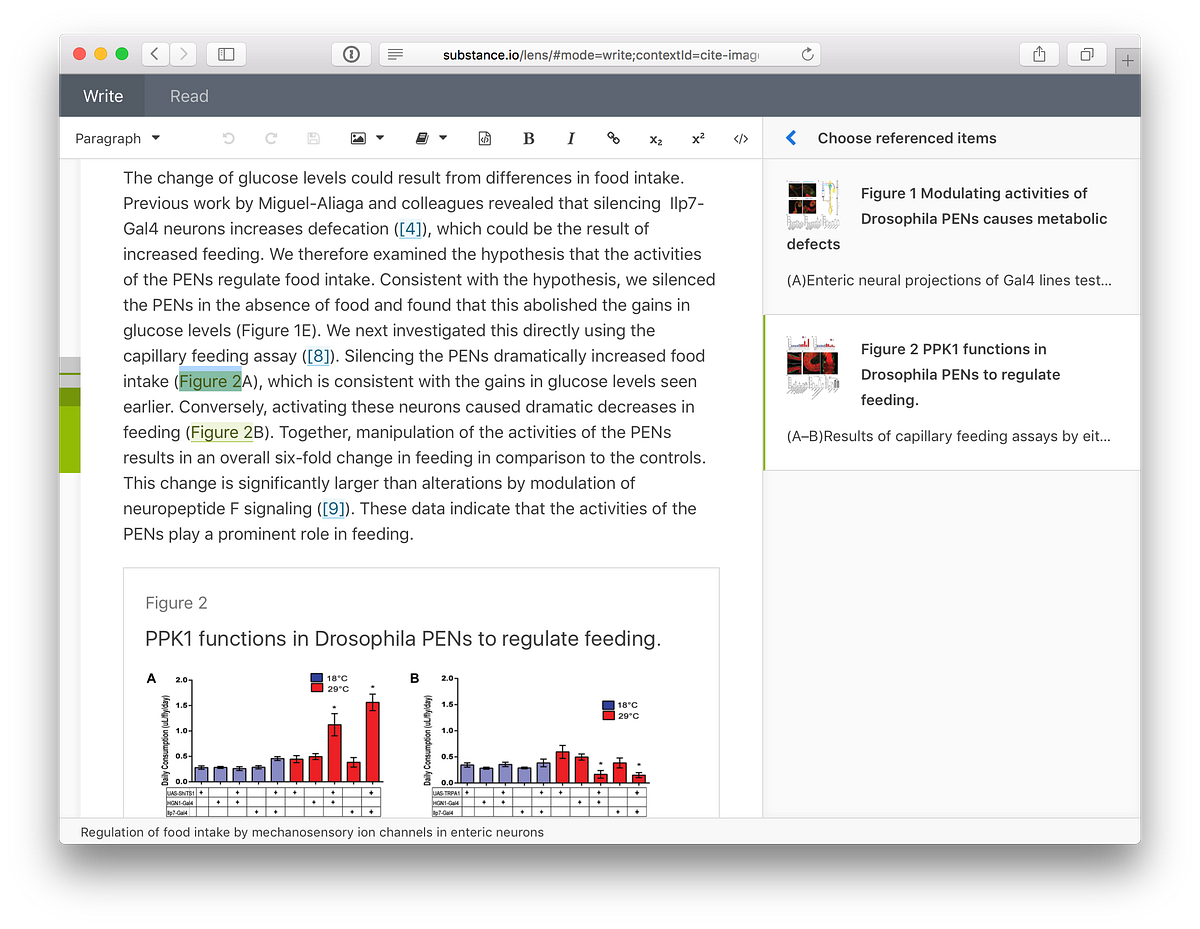This screenshot has width=1200, height=929.
Task: Click the Regulation of food intake status text
Action: (312, 832)
